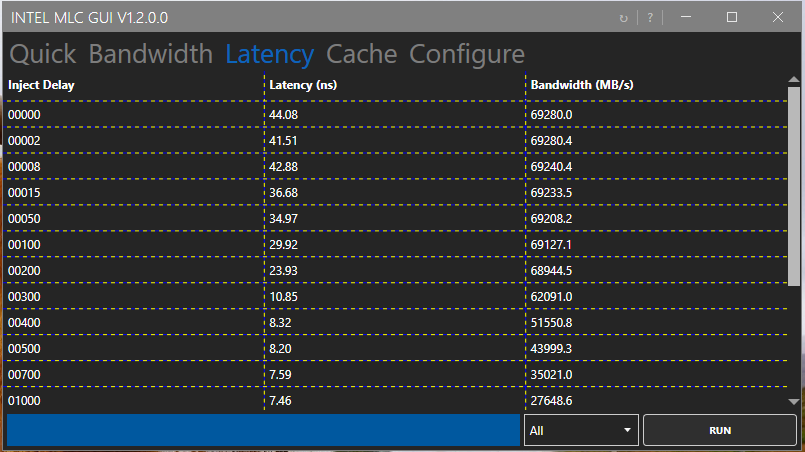Click the Inject Delay column header
The width and height of the screenshot is (805, 452).
[41, 85]
